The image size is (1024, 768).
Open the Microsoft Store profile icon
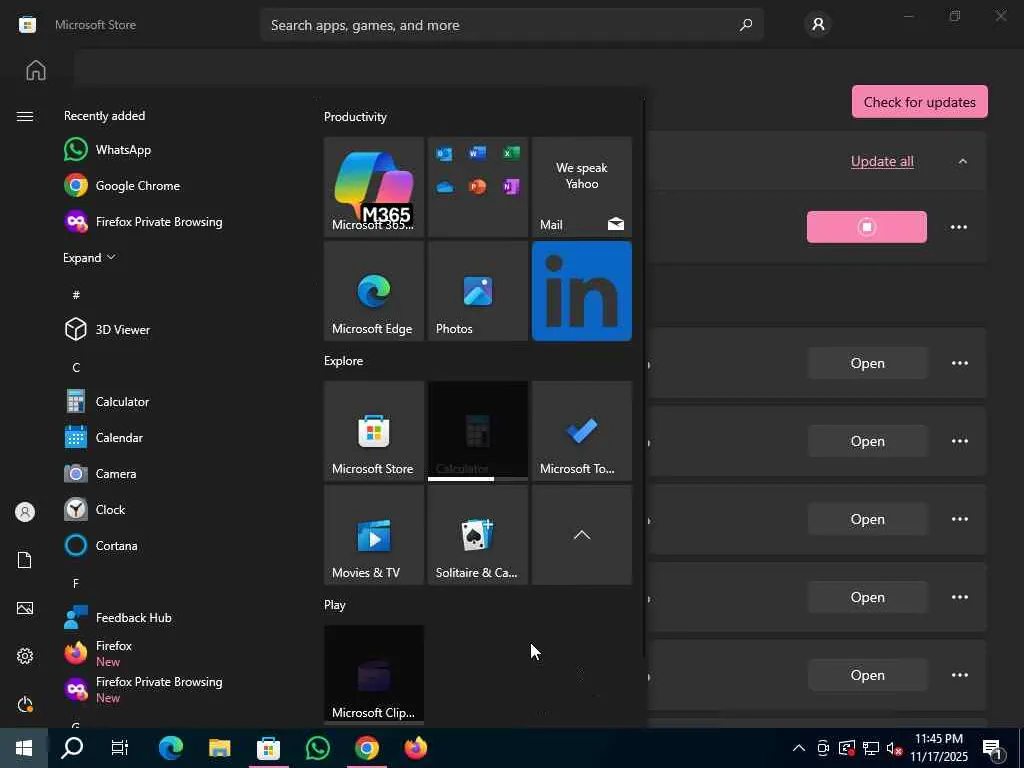(818, 25)
